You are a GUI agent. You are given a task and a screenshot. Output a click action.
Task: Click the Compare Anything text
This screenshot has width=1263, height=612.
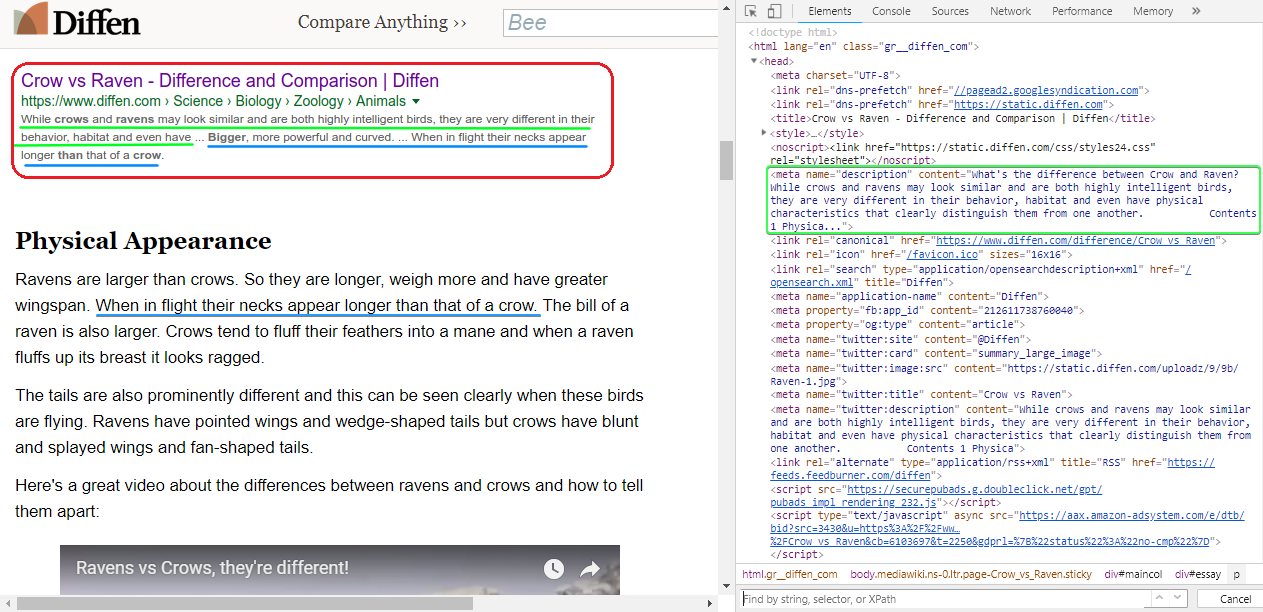(x=382, y=22)
